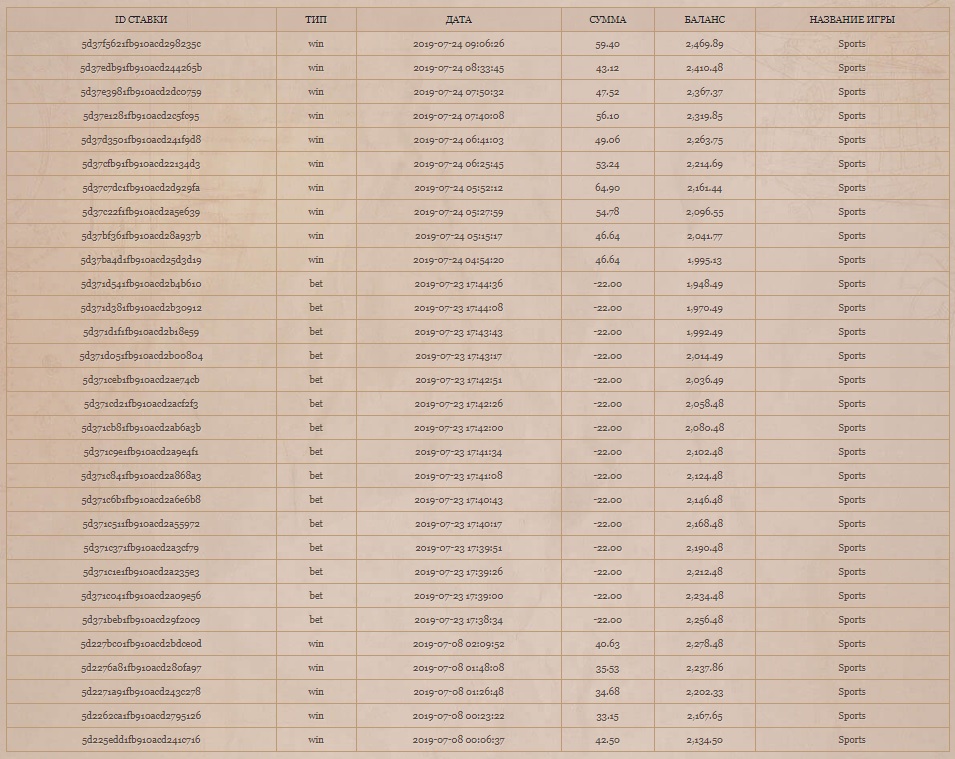Click the balance value 2,202.33
955x759 pixels.
click(705, 692)
